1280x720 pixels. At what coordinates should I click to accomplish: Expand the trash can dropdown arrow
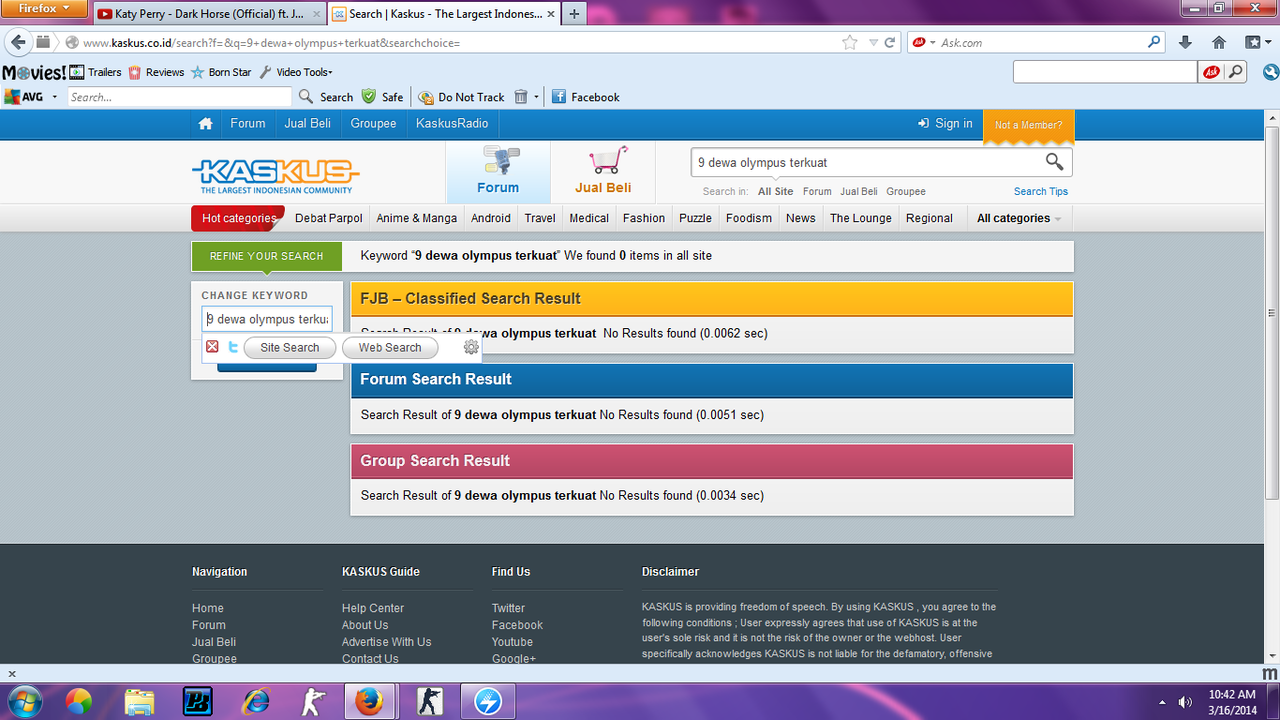pyautogui.click(x=536, y=97)
